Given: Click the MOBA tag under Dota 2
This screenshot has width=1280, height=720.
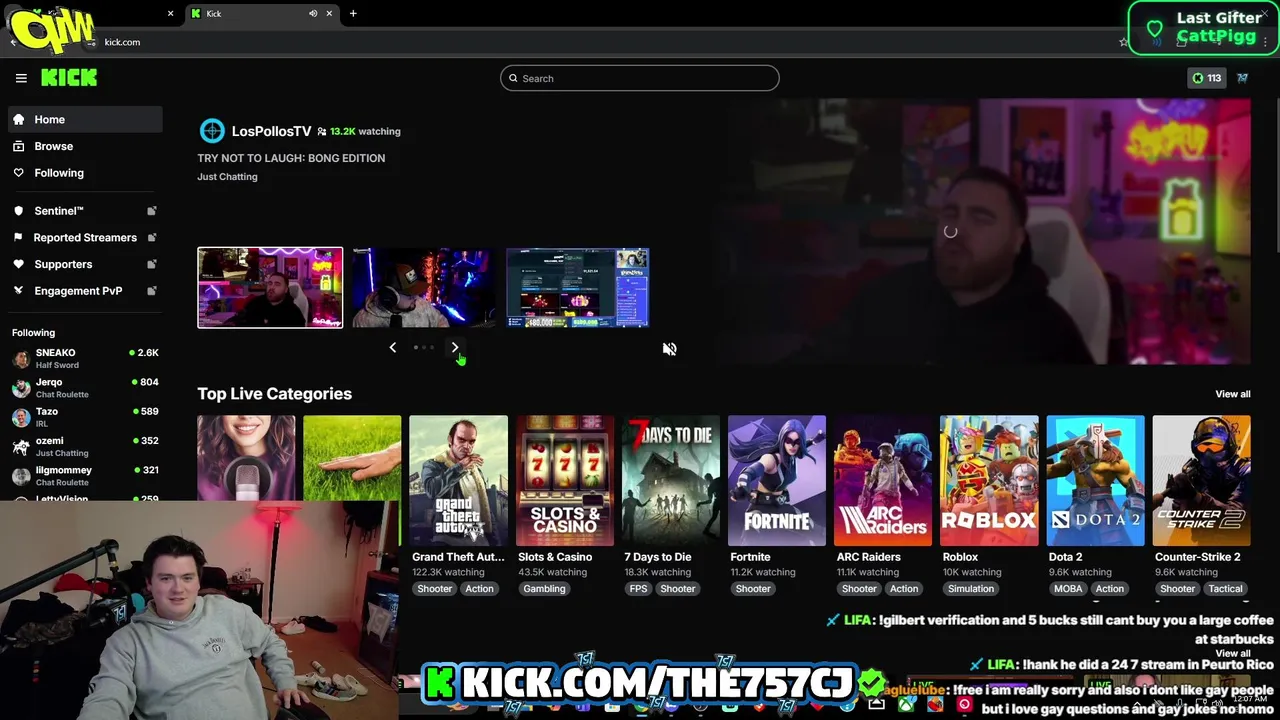Looking at the screenshot, I should pyautogui.click(x=1068, y=589).
